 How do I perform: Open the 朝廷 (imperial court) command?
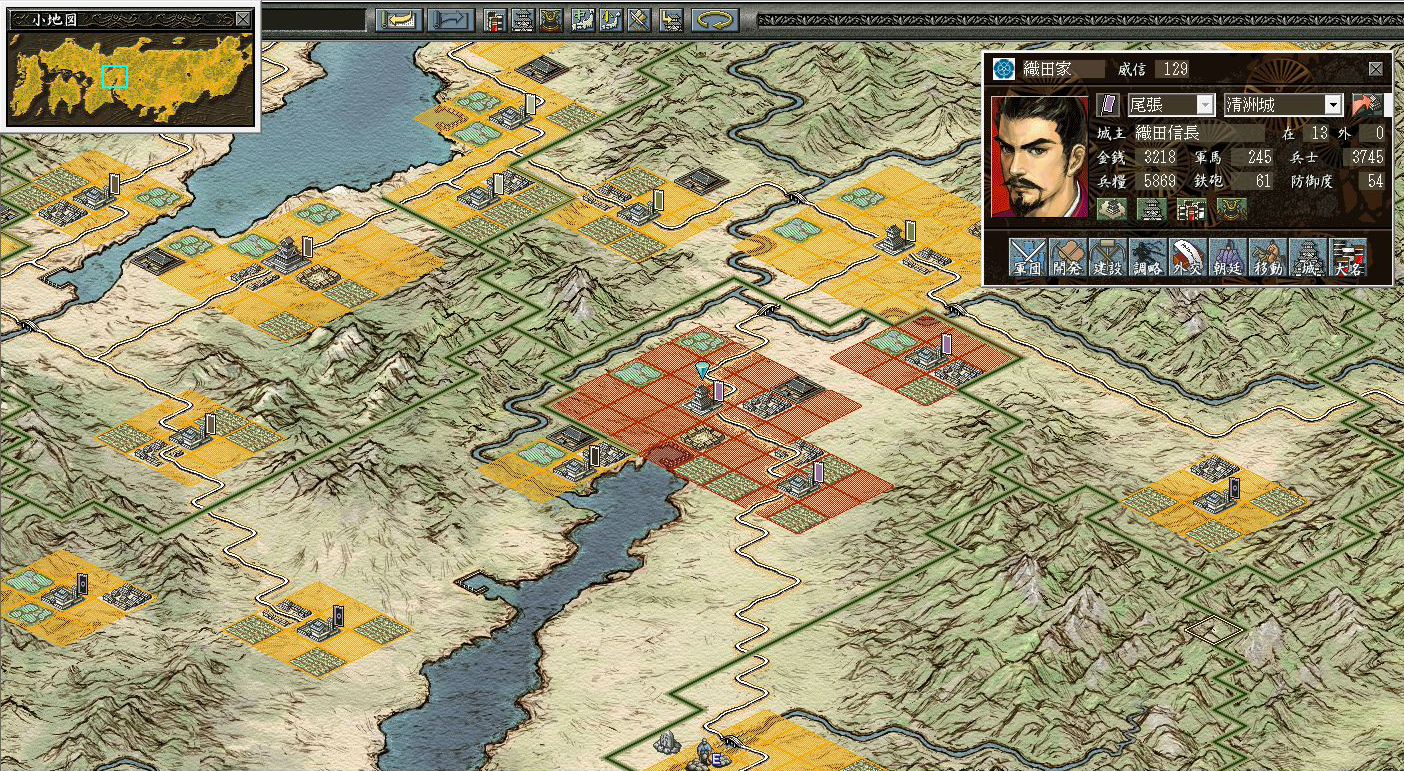pos(1227,258)
